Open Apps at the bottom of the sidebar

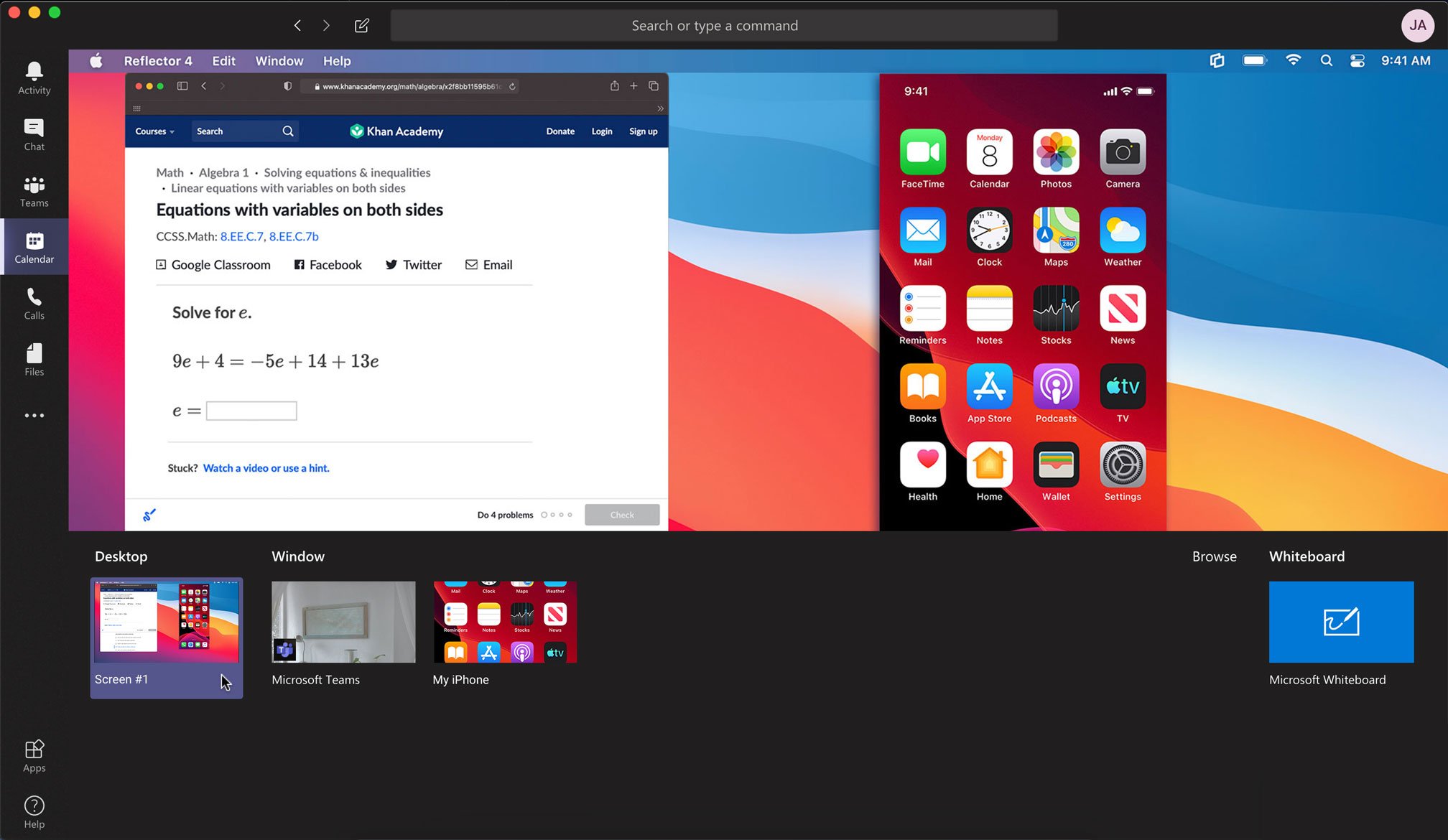pos(34,754)
